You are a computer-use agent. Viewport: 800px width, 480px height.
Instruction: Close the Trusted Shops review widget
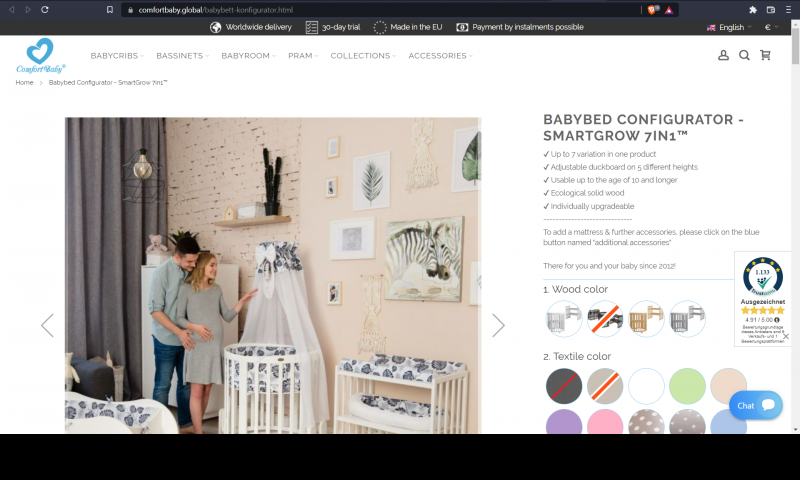(786, 336)
